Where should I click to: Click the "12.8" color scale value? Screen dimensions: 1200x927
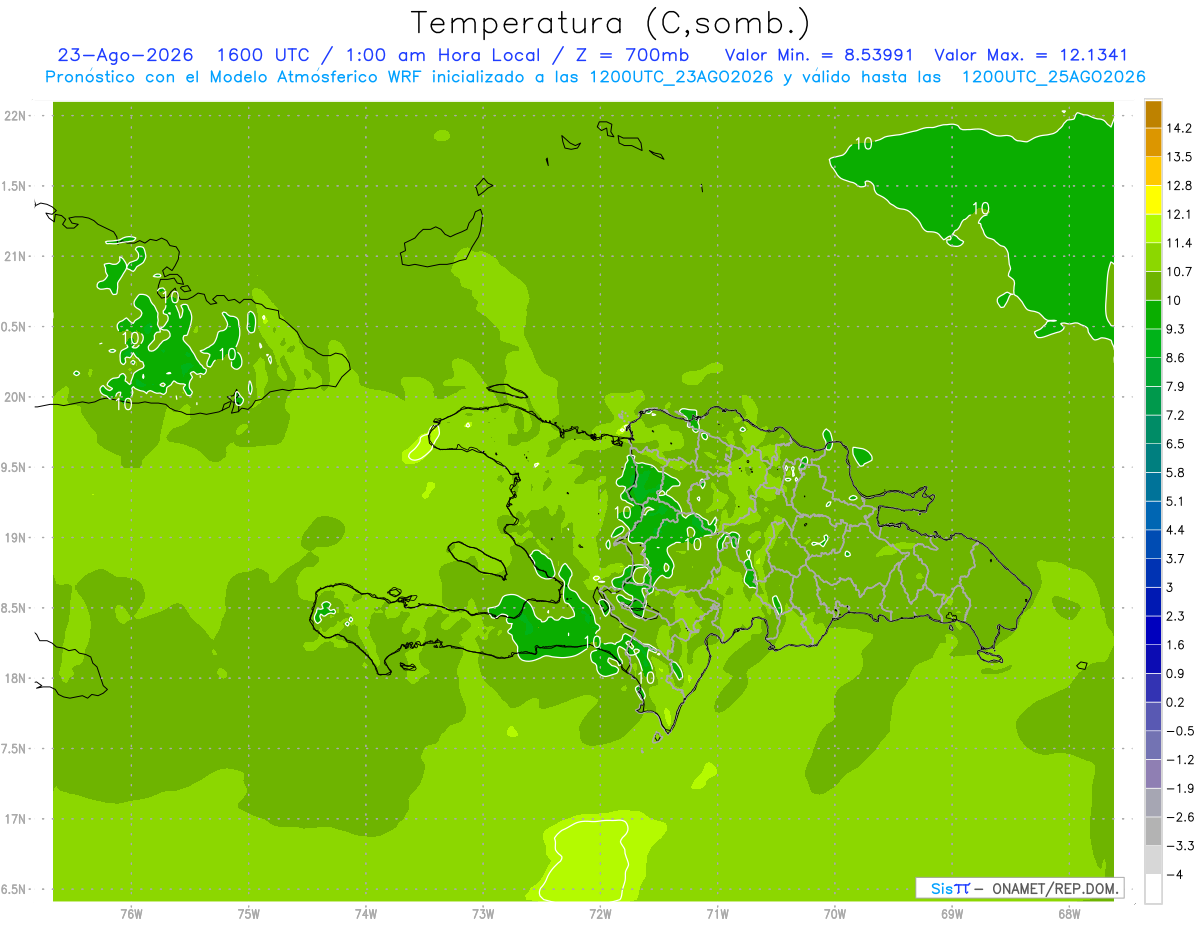click(x=1179, y=186)
